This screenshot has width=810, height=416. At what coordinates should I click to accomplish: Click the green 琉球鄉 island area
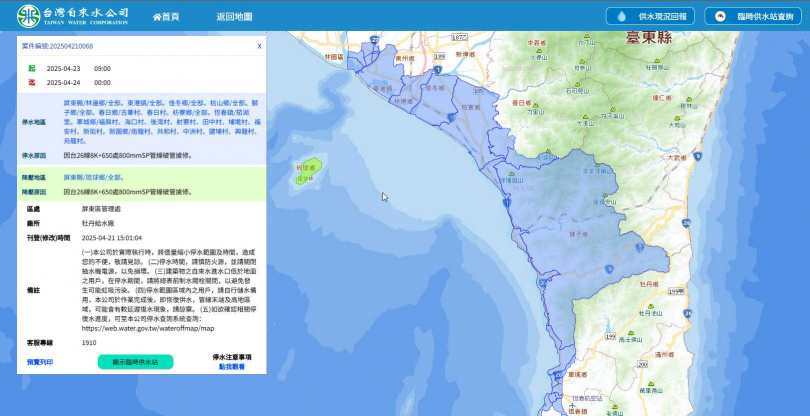[x=309, y=171]
